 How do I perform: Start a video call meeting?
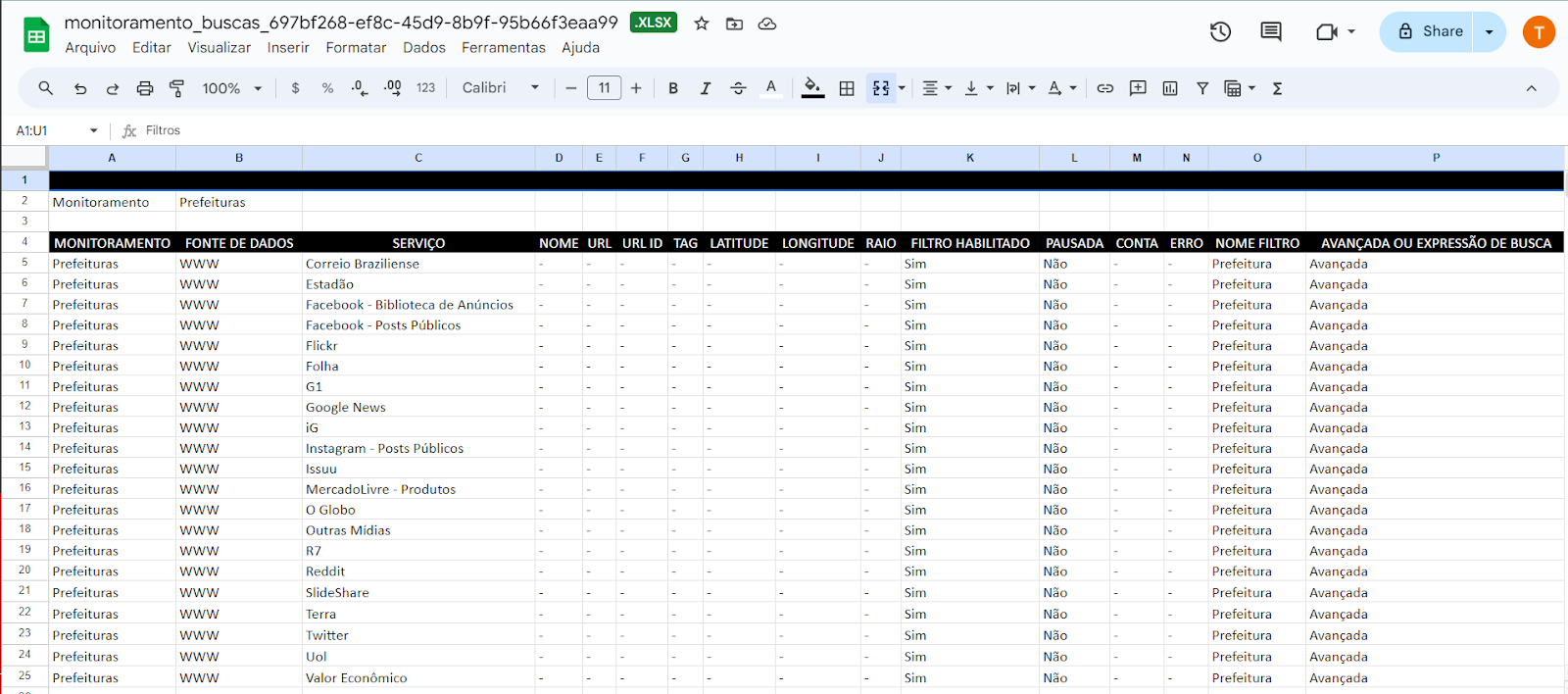point(1335,31)
